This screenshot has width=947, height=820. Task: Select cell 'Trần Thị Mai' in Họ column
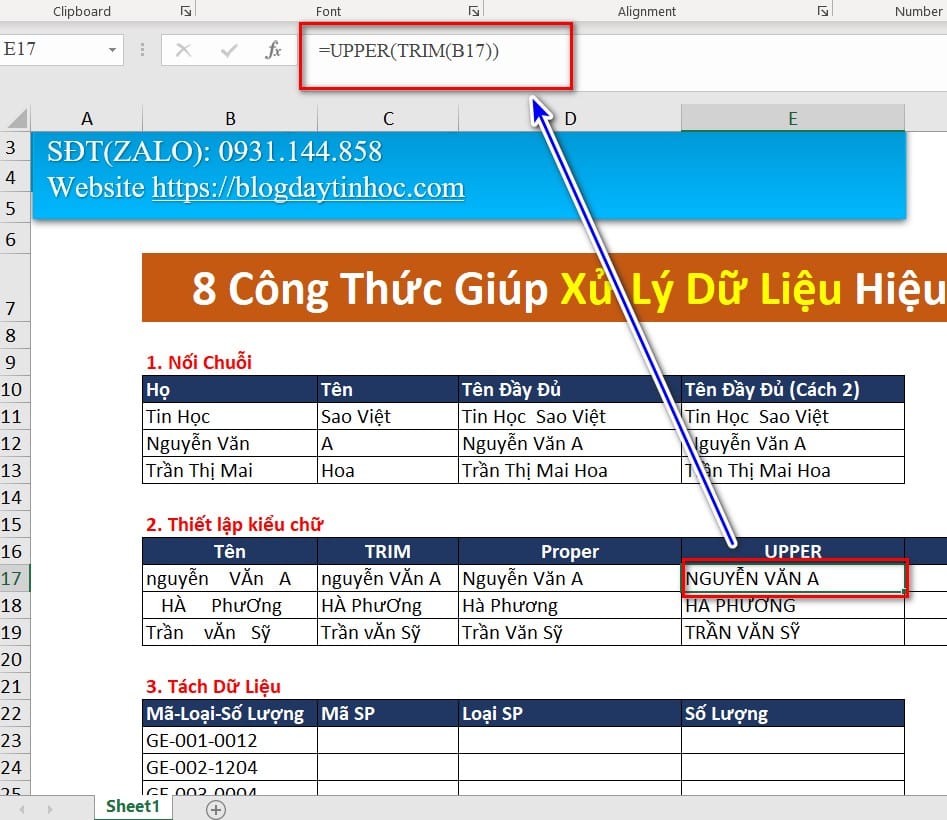click(x=230, y=470)
